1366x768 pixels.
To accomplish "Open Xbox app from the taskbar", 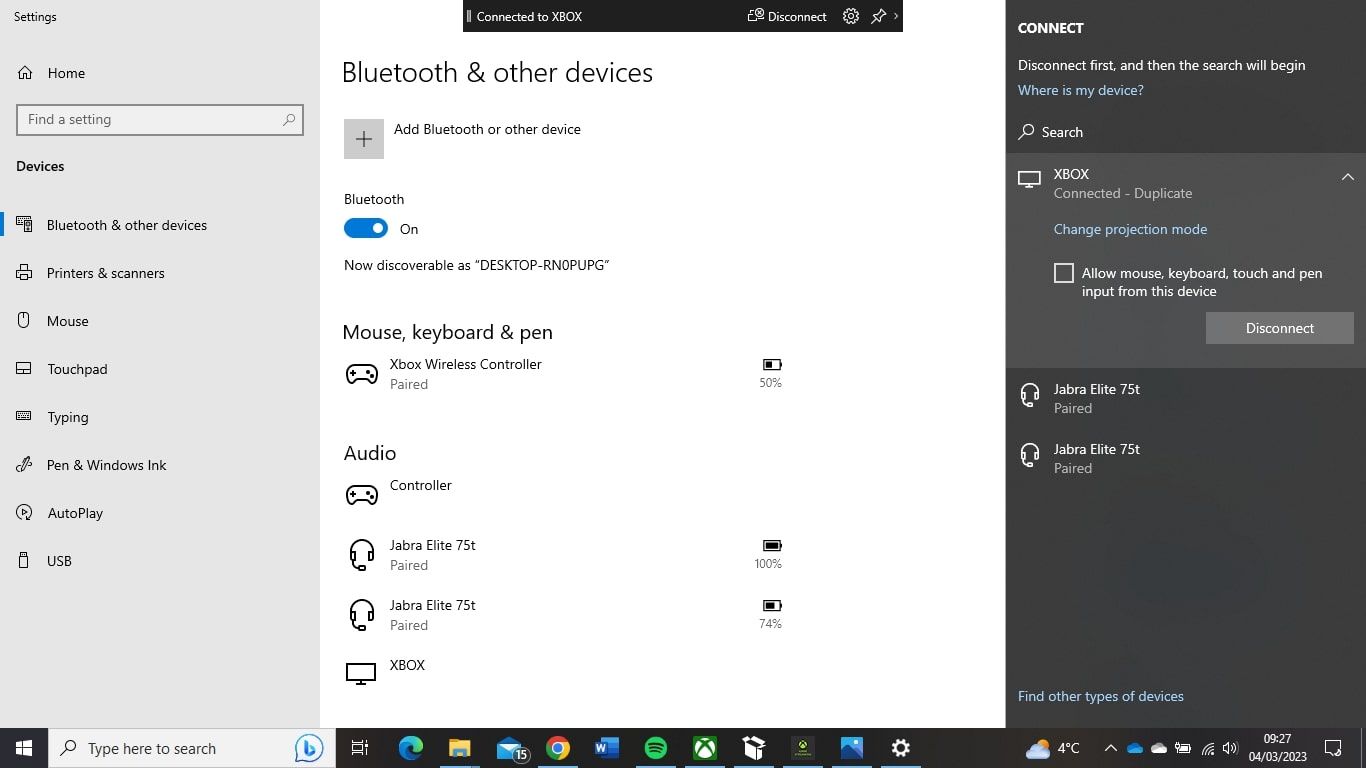I will 704,748.
